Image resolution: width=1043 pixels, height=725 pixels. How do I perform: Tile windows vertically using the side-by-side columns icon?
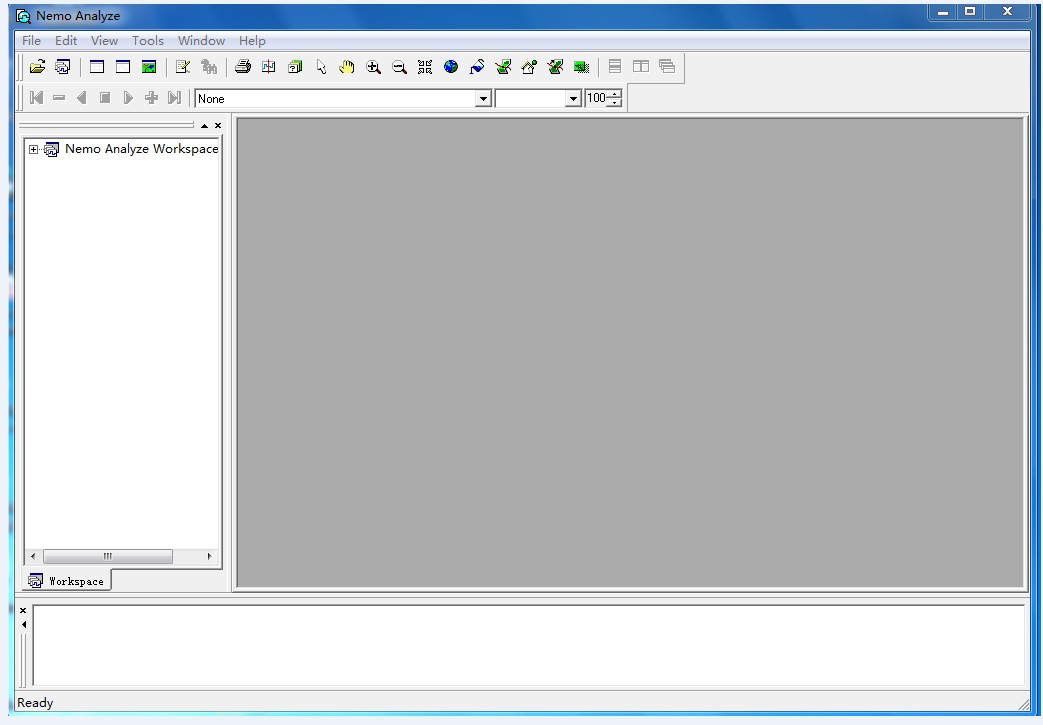tap(641, 67)
